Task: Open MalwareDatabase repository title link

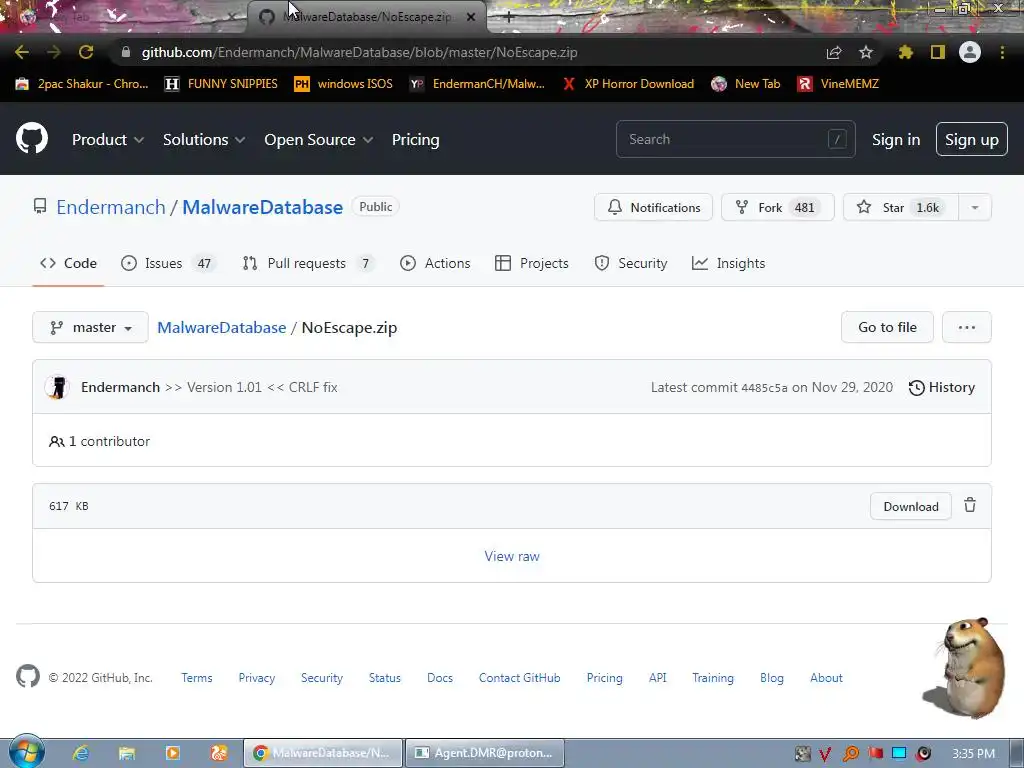Action: pyautogui.click(x=263, y=207)
